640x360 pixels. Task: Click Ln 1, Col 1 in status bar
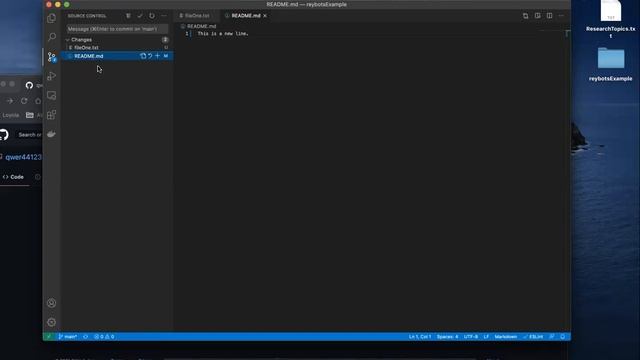pyautogui.click(x=420, y=337)
